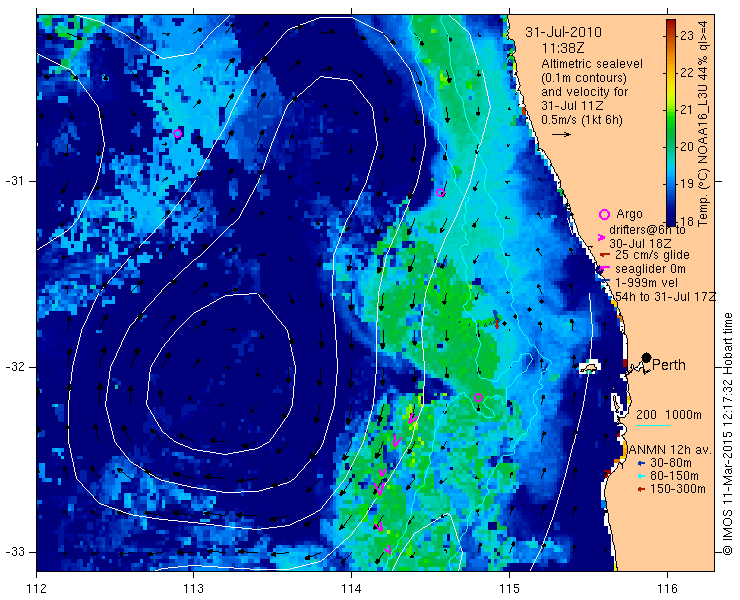The width and height of the screenshot is (740, 600).
Task: Click the latitude axis label '-33'
Action: tap(14, 552)
